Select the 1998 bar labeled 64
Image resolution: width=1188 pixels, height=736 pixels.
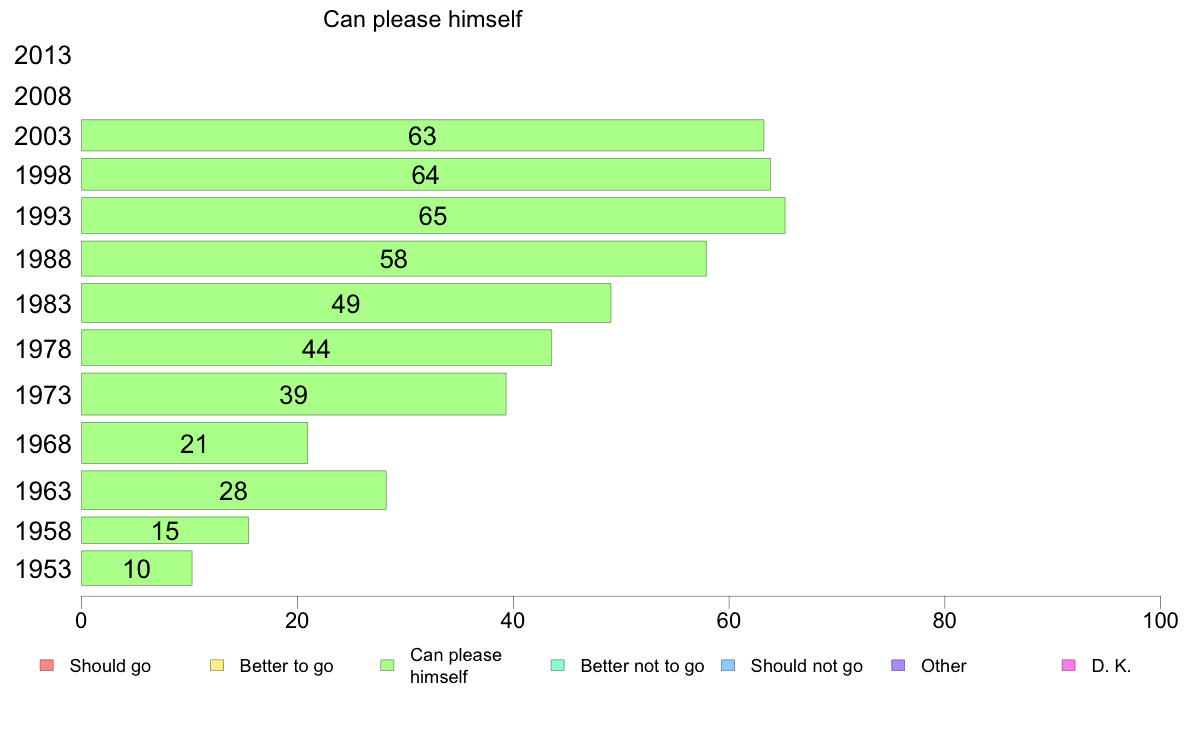pyautogui.click(x=426, y=174)
